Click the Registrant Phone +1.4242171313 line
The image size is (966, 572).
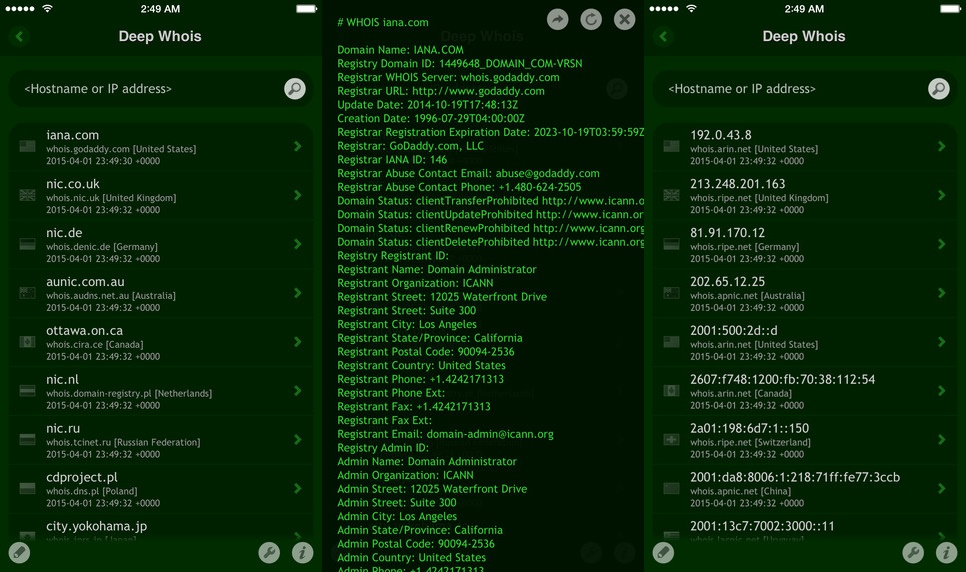coord(420,379)
